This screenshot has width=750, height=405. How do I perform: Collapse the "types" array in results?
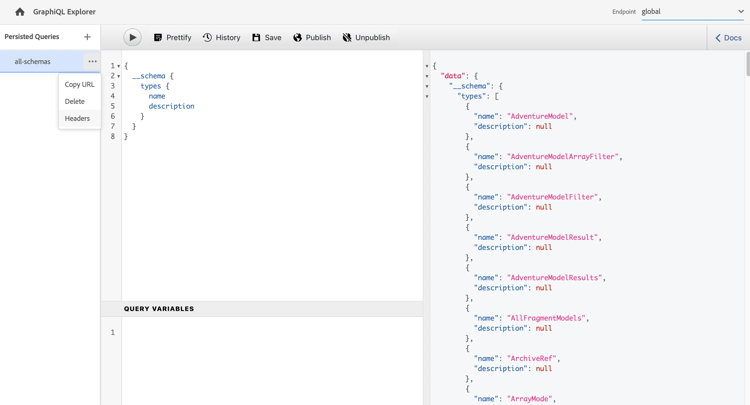coord(427,96)
